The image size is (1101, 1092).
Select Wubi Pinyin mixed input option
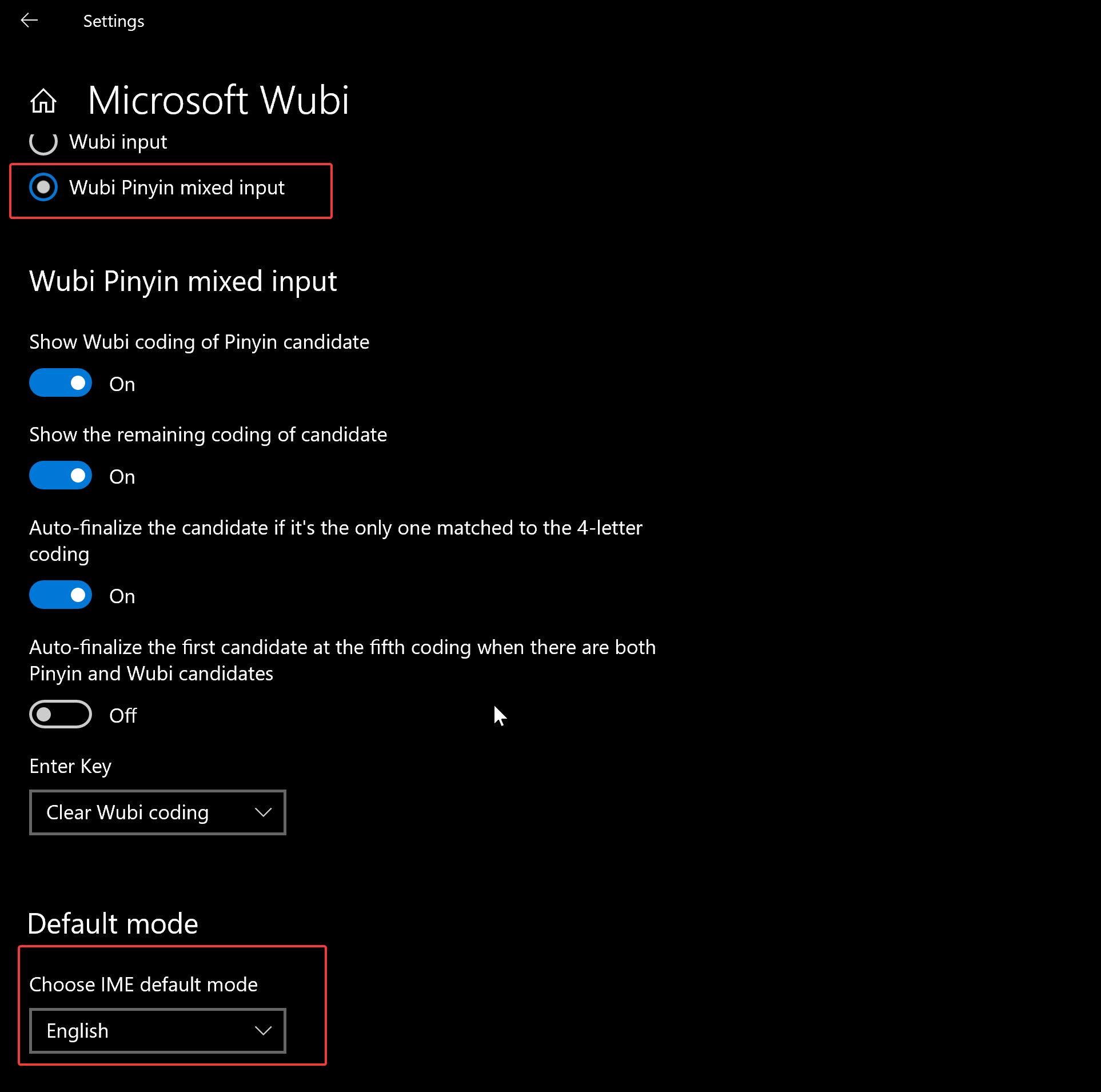pyautogui.click(x=43, y=187)
